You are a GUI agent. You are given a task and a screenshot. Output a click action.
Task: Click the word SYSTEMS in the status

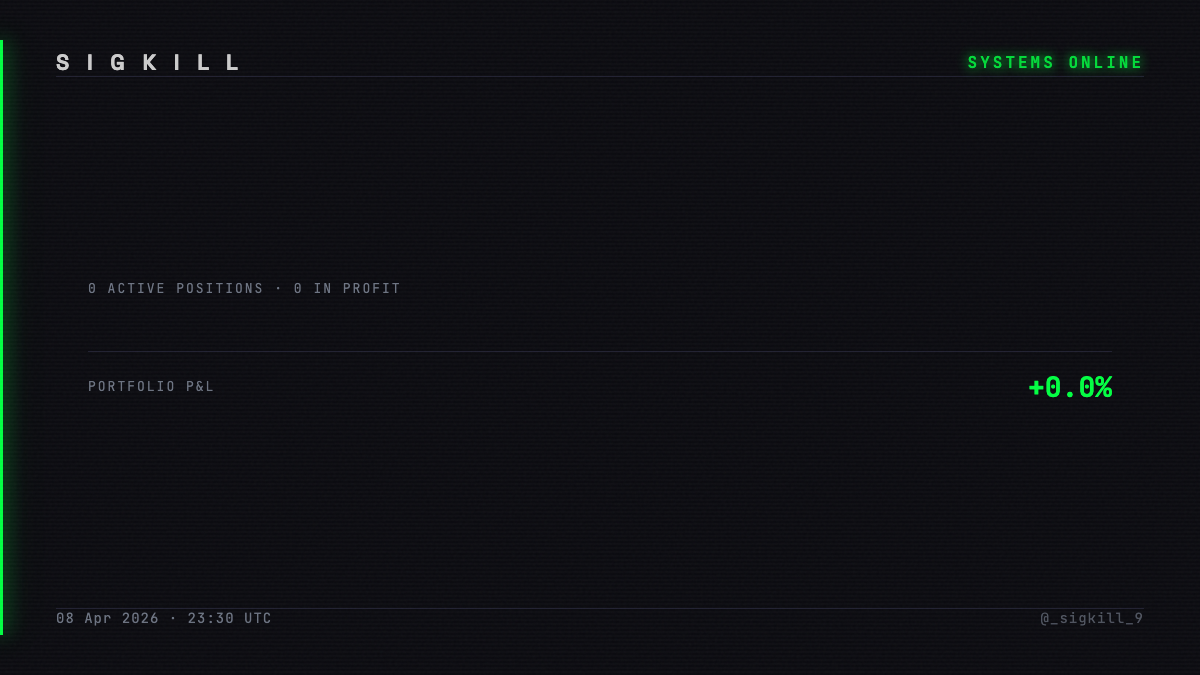click(x=1011, y=63)
